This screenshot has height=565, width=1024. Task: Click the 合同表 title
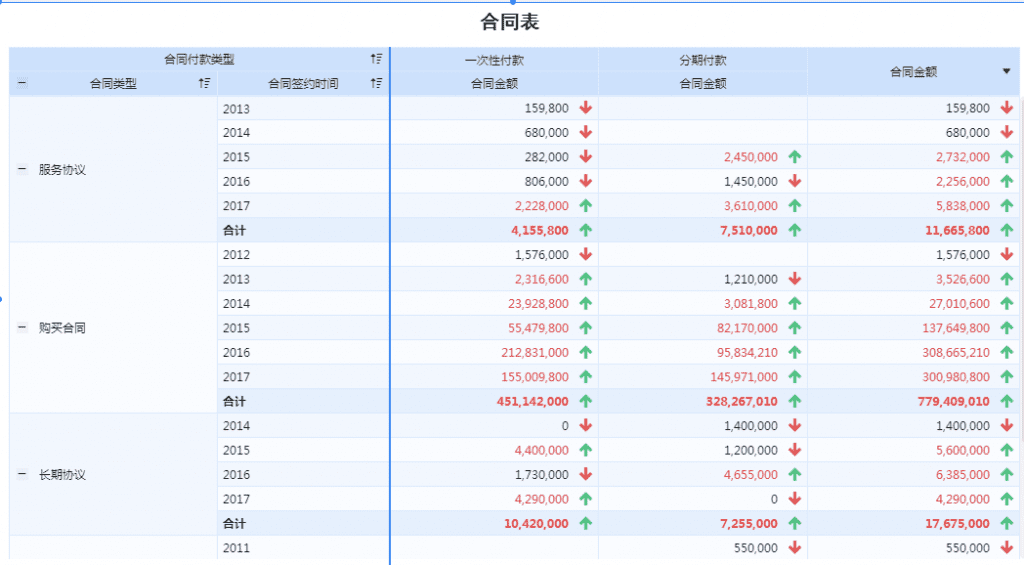509,22
